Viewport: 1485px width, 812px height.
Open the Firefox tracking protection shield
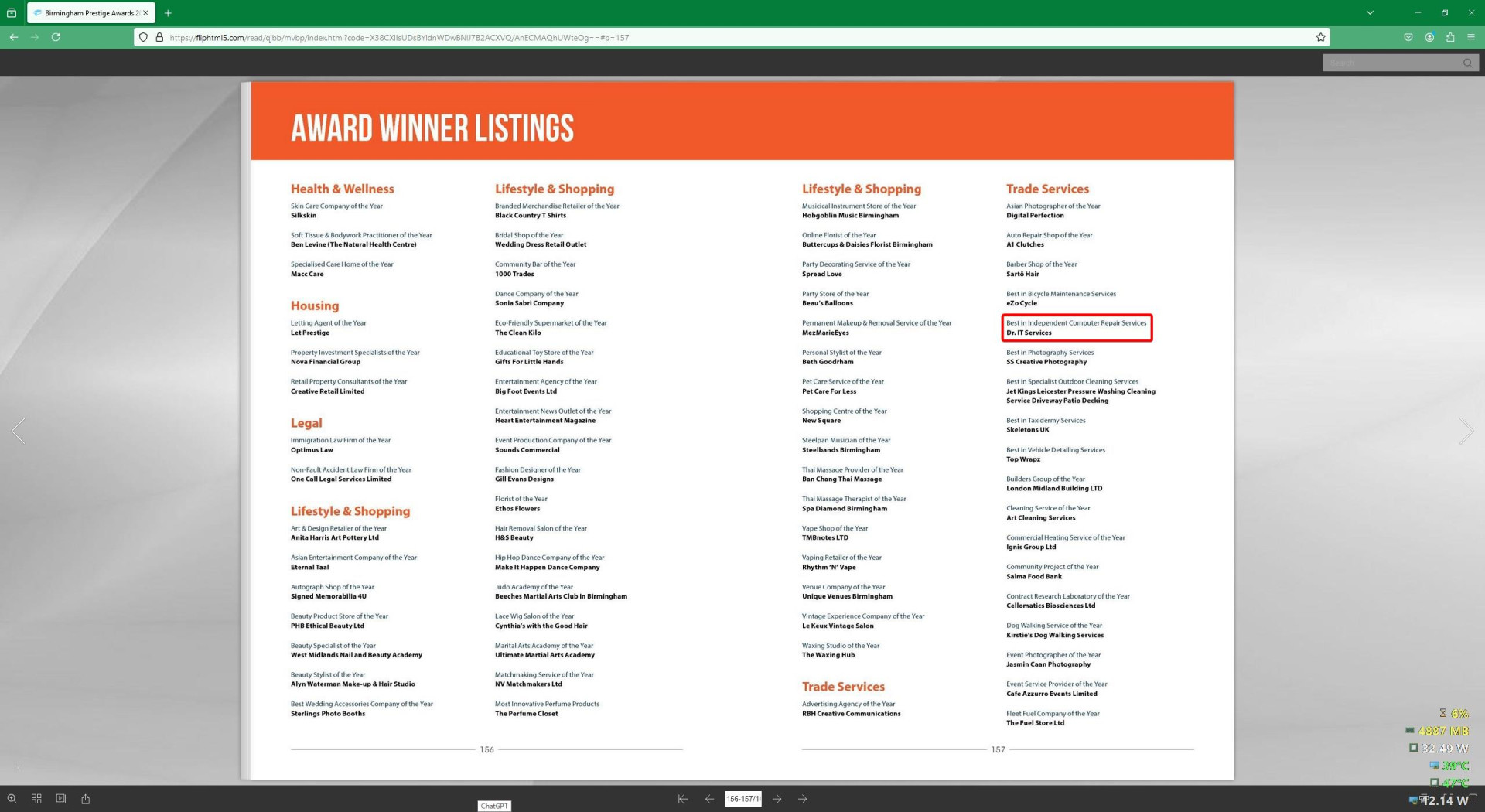click(x=143, y=37)
